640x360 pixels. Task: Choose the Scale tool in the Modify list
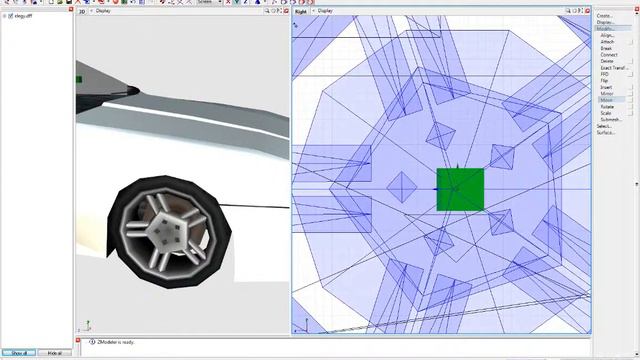pos(606,113)
